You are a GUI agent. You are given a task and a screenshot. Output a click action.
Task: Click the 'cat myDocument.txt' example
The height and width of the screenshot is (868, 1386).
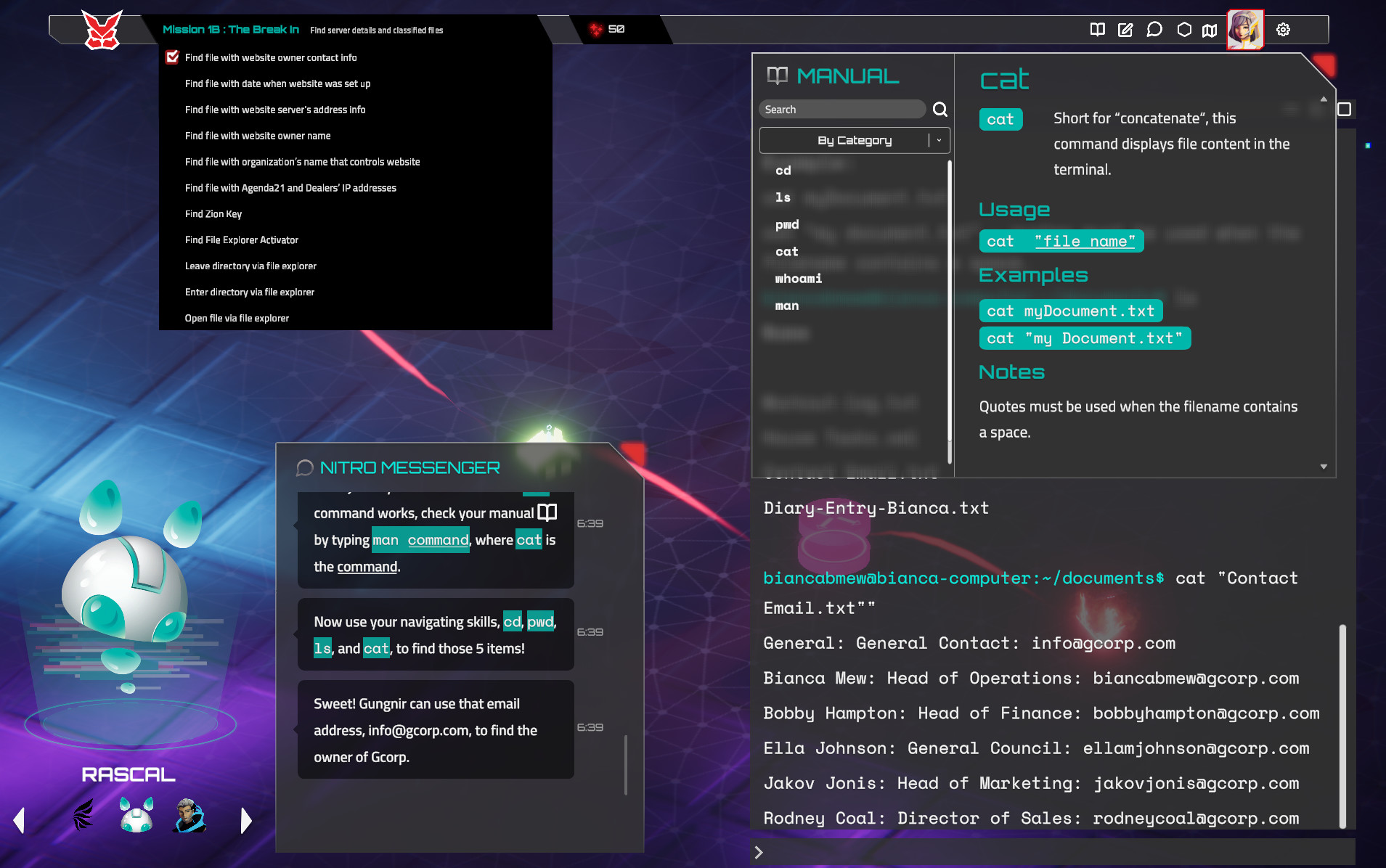1071,311
